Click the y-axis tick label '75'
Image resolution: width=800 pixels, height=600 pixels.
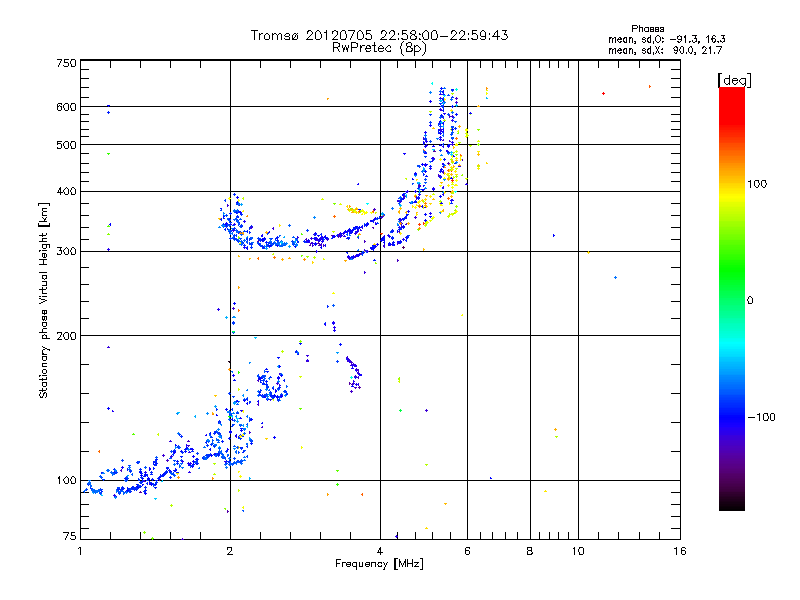[70, 536]
